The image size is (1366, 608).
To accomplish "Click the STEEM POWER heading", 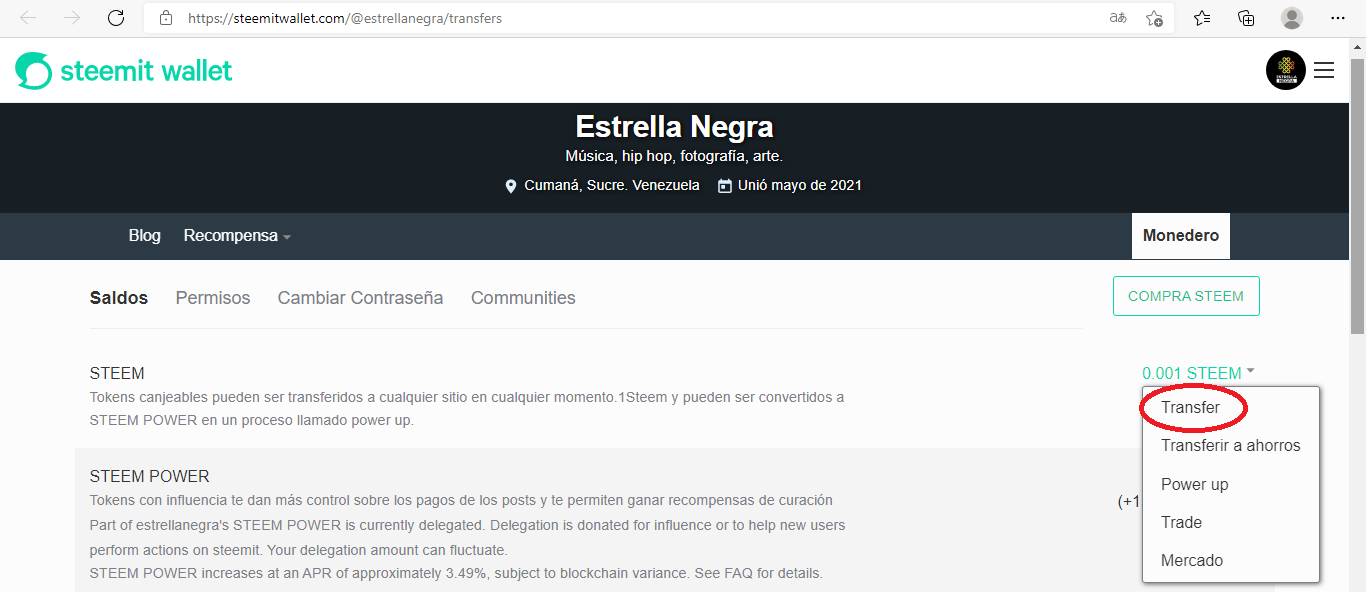I will (150, 476).
